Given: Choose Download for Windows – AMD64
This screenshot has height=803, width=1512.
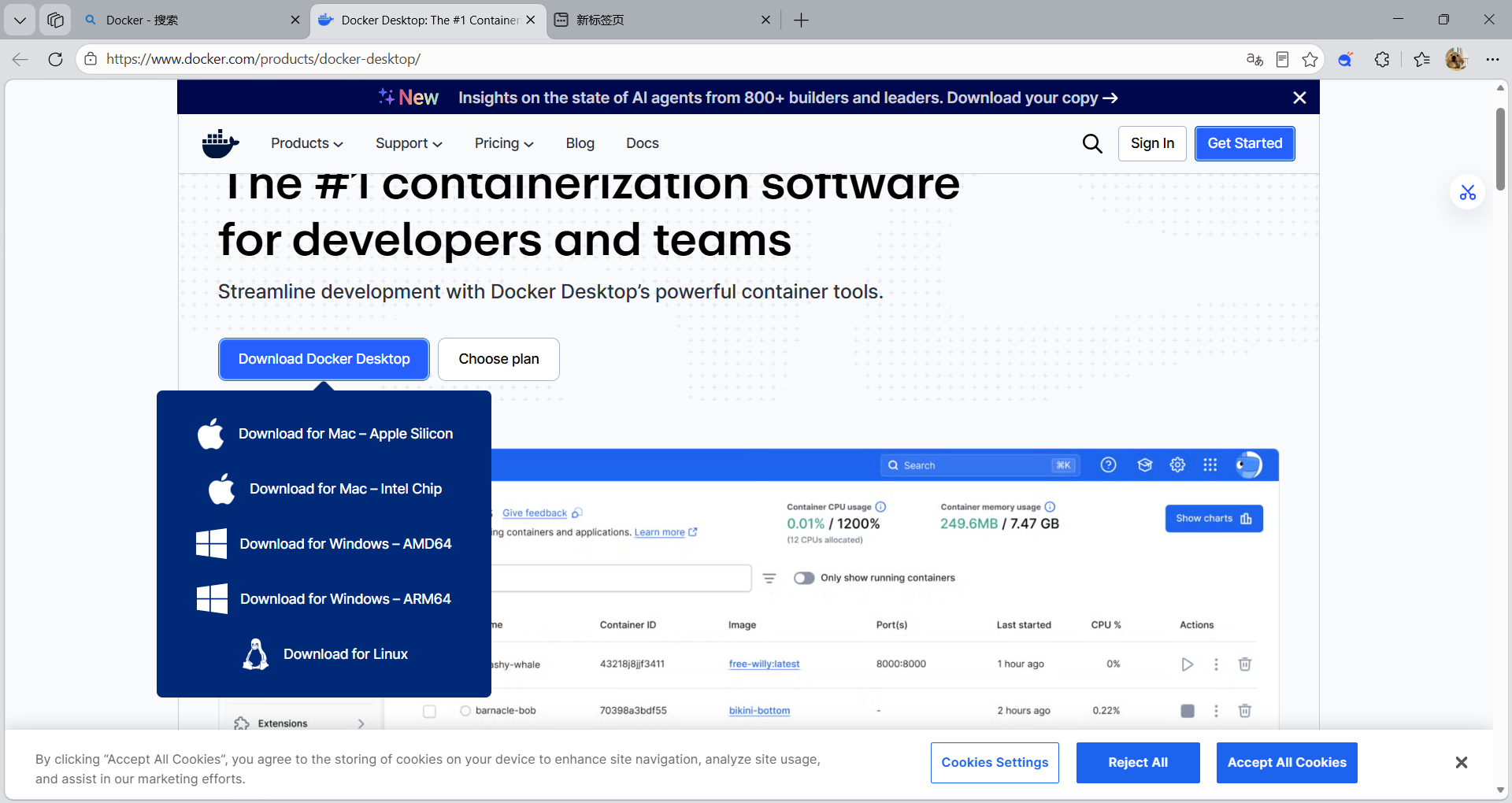Looking at the screenshot, I should pyautogui.click(x=324, y=544).
